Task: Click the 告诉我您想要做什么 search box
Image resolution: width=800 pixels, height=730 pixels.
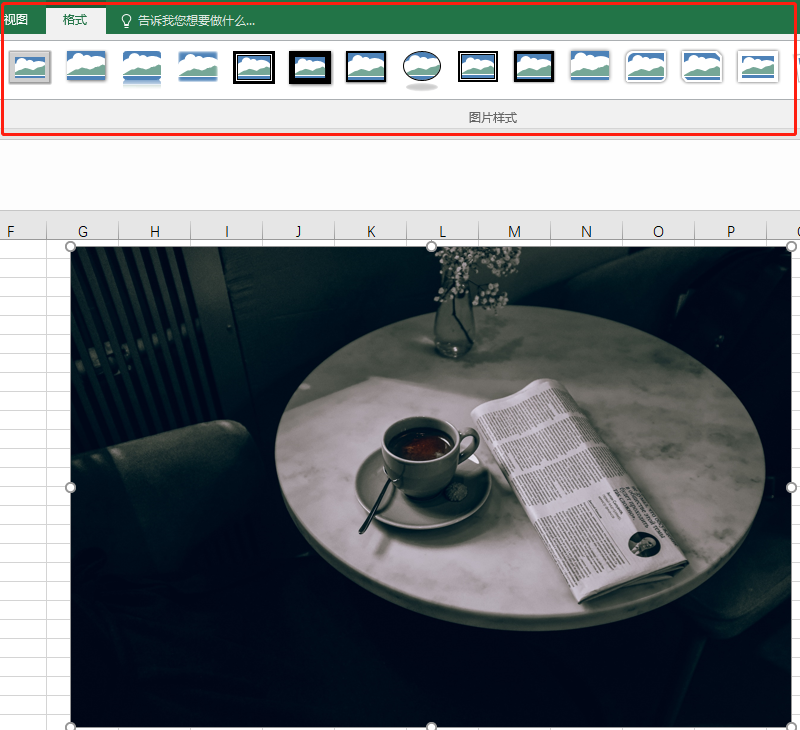Action: pyautogui.click(x=196, y=21)
